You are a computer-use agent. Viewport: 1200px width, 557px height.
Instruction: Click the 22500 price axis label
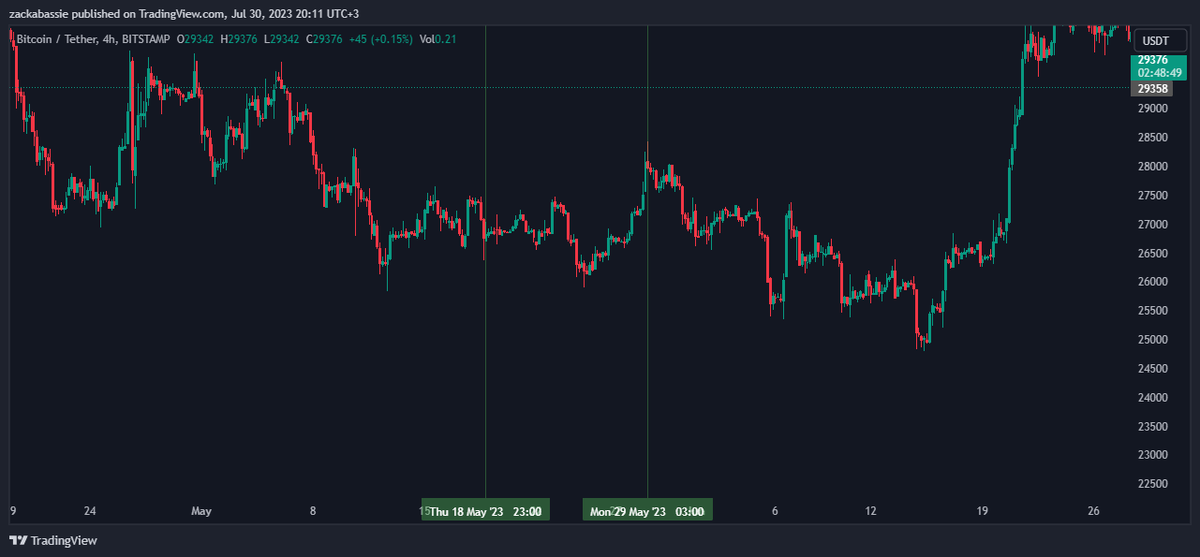(1153, 484)
